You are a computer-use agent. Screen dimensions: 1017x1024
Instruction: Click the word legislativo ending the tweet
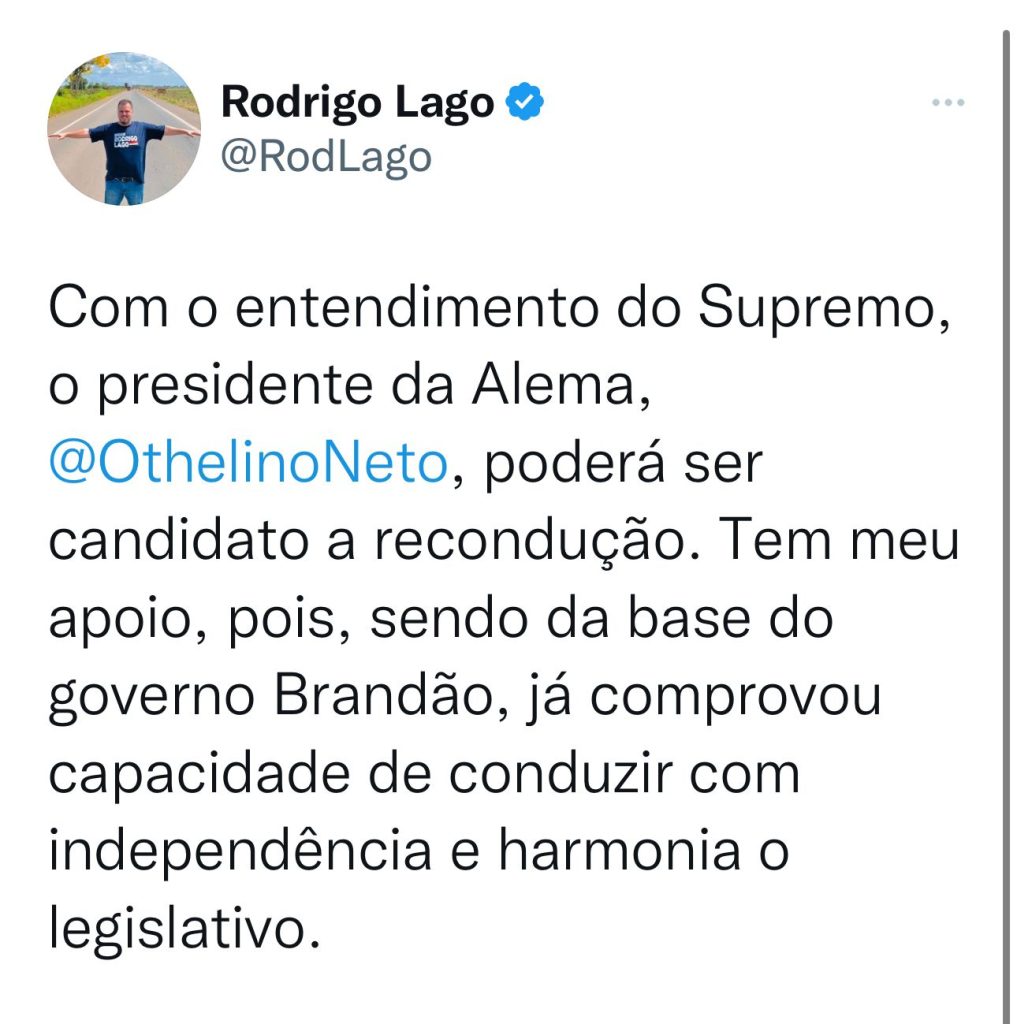pos(185,927)
